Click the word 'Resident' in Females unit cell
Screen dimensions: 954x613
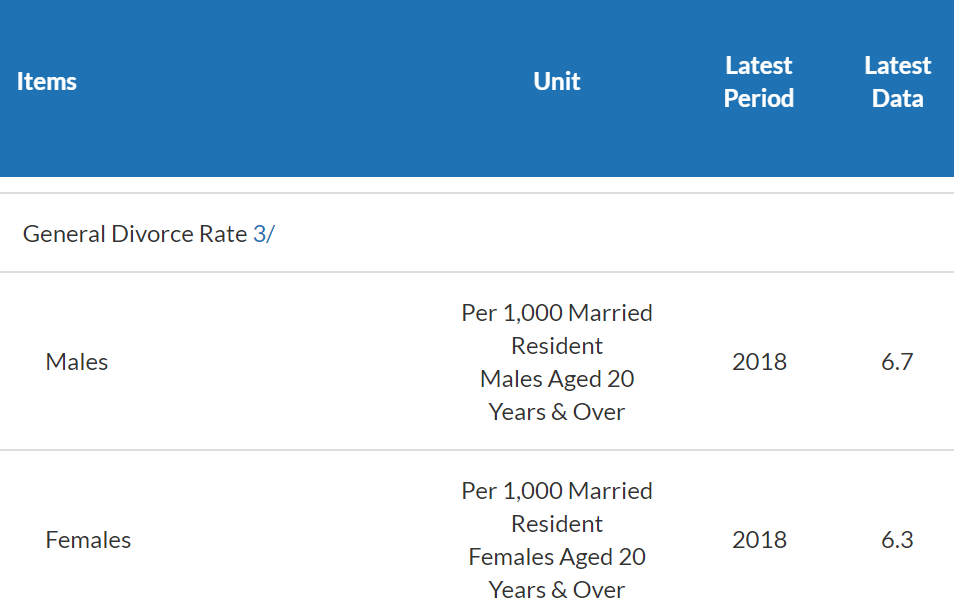tap(557, 524)
